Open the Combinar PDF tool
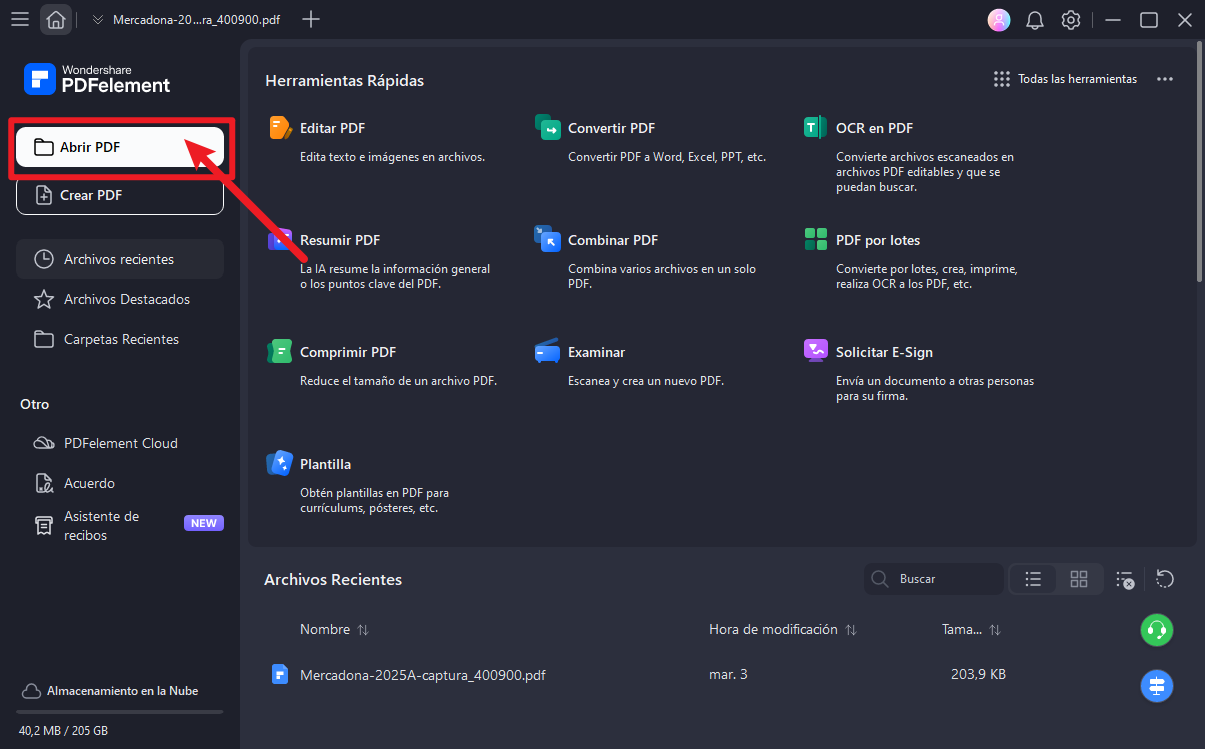This screenshot has height=749, width=1205. pos(612,240)
